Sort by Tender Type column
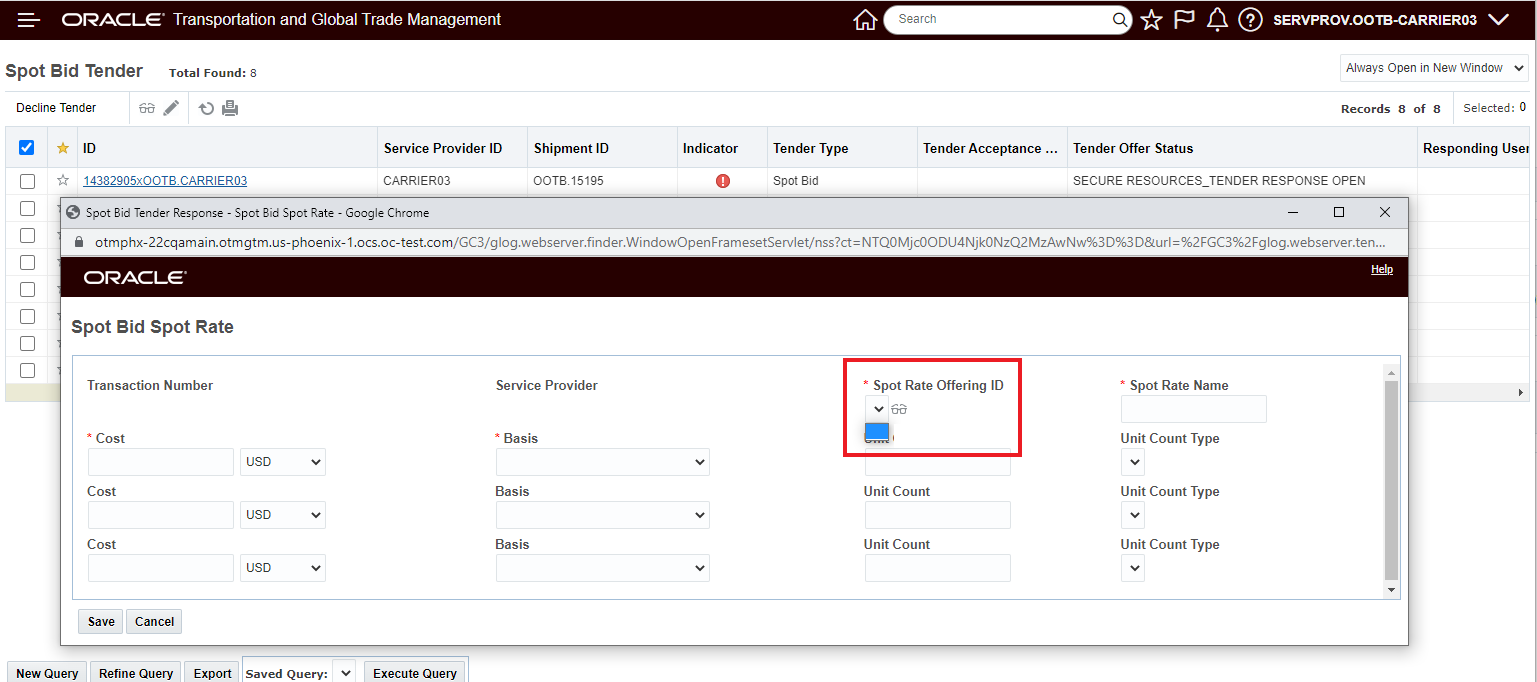The height and width of the screenshot is (682, 1537). [811, 148]
